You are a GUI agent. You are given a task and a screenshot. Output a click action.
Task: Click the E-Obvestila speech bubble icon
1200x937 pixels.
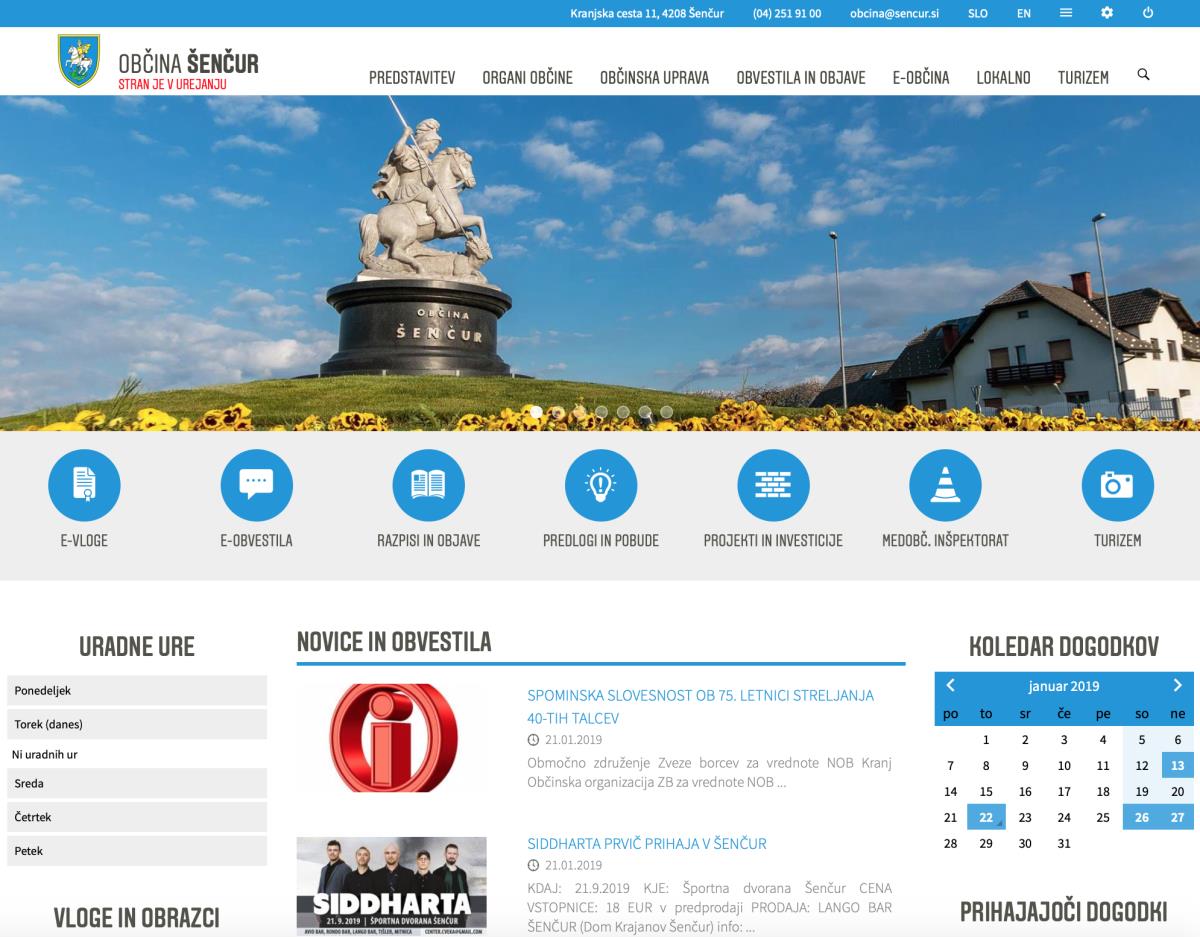pyautogui.click(x=256, y=485)
